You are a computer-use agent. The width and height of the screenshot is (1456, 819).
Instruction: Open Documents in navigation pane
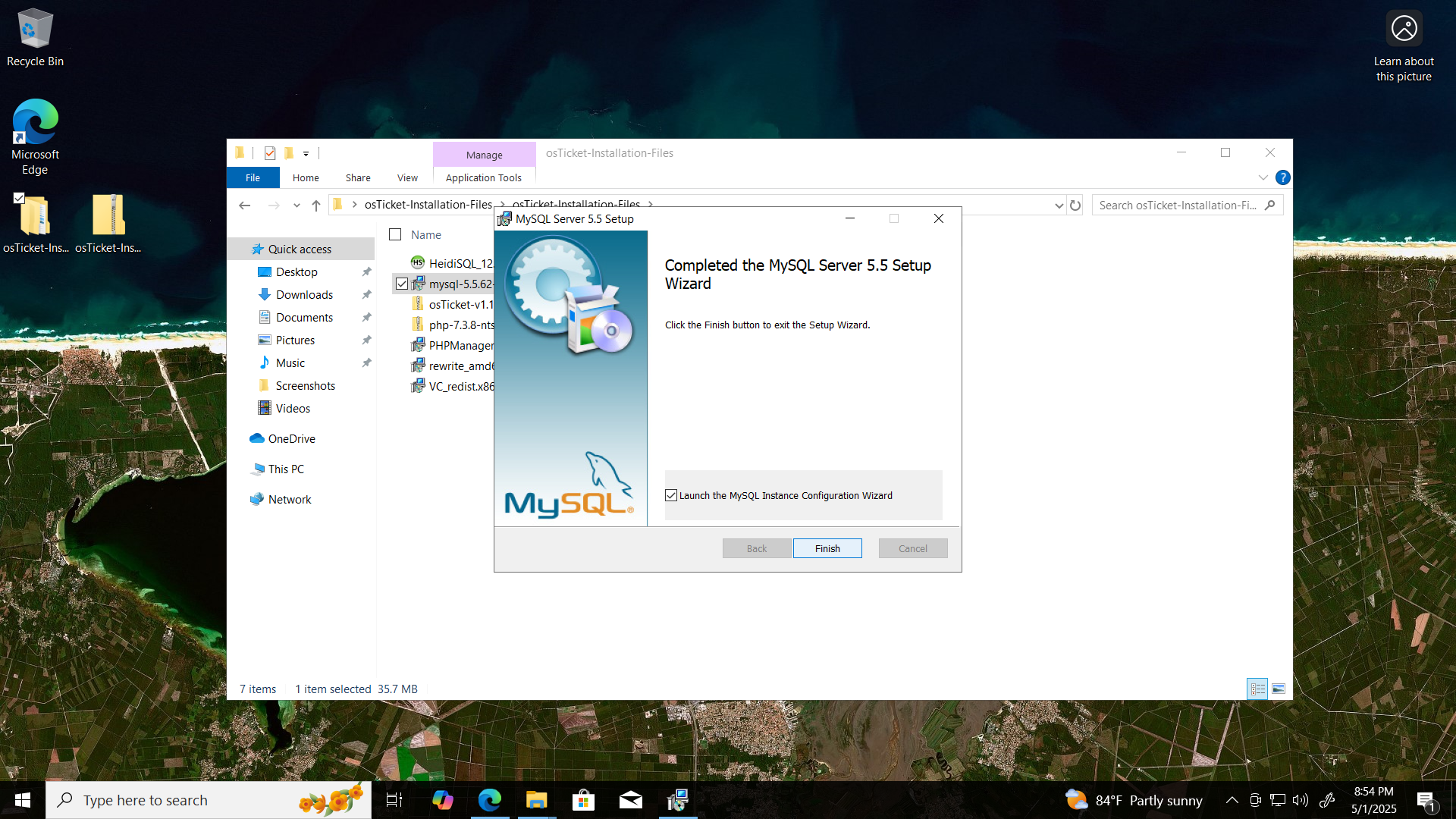coord(304,317)
